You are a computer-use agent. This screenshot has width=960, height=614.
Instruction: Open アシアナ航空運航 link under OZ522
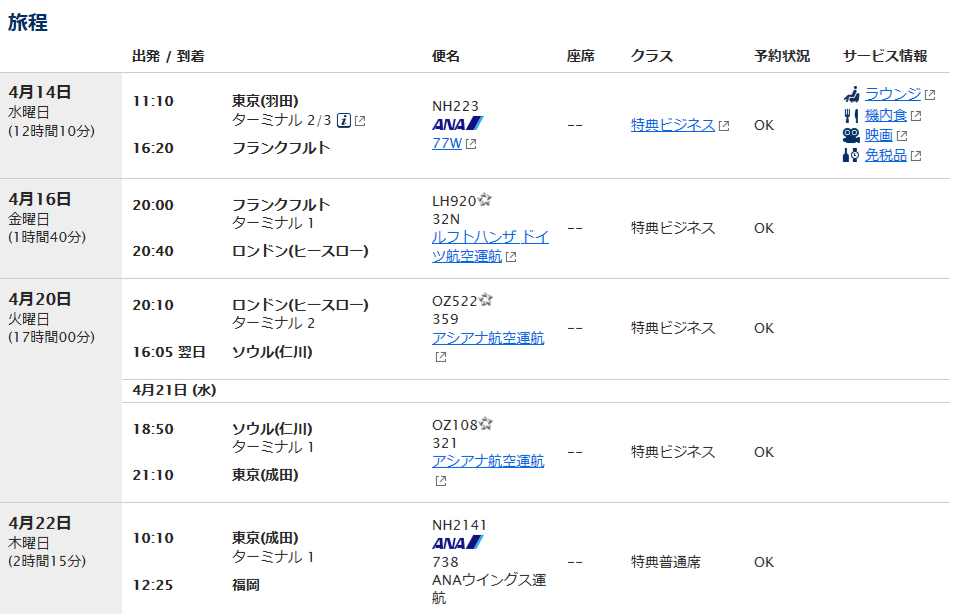(x=488, y=338)
